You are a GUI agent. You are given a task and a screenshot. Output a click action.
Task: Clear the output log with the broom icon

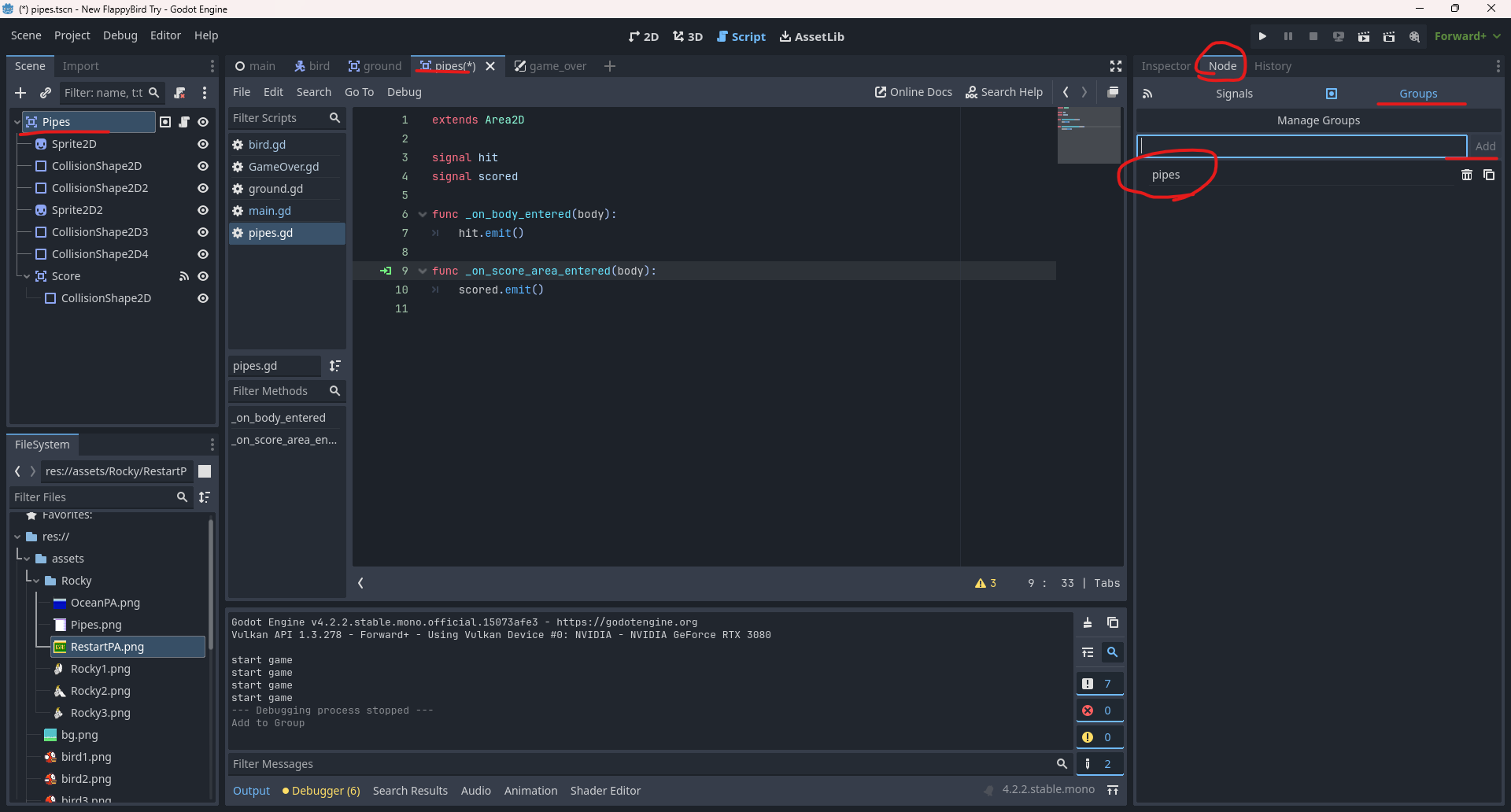1088,622
